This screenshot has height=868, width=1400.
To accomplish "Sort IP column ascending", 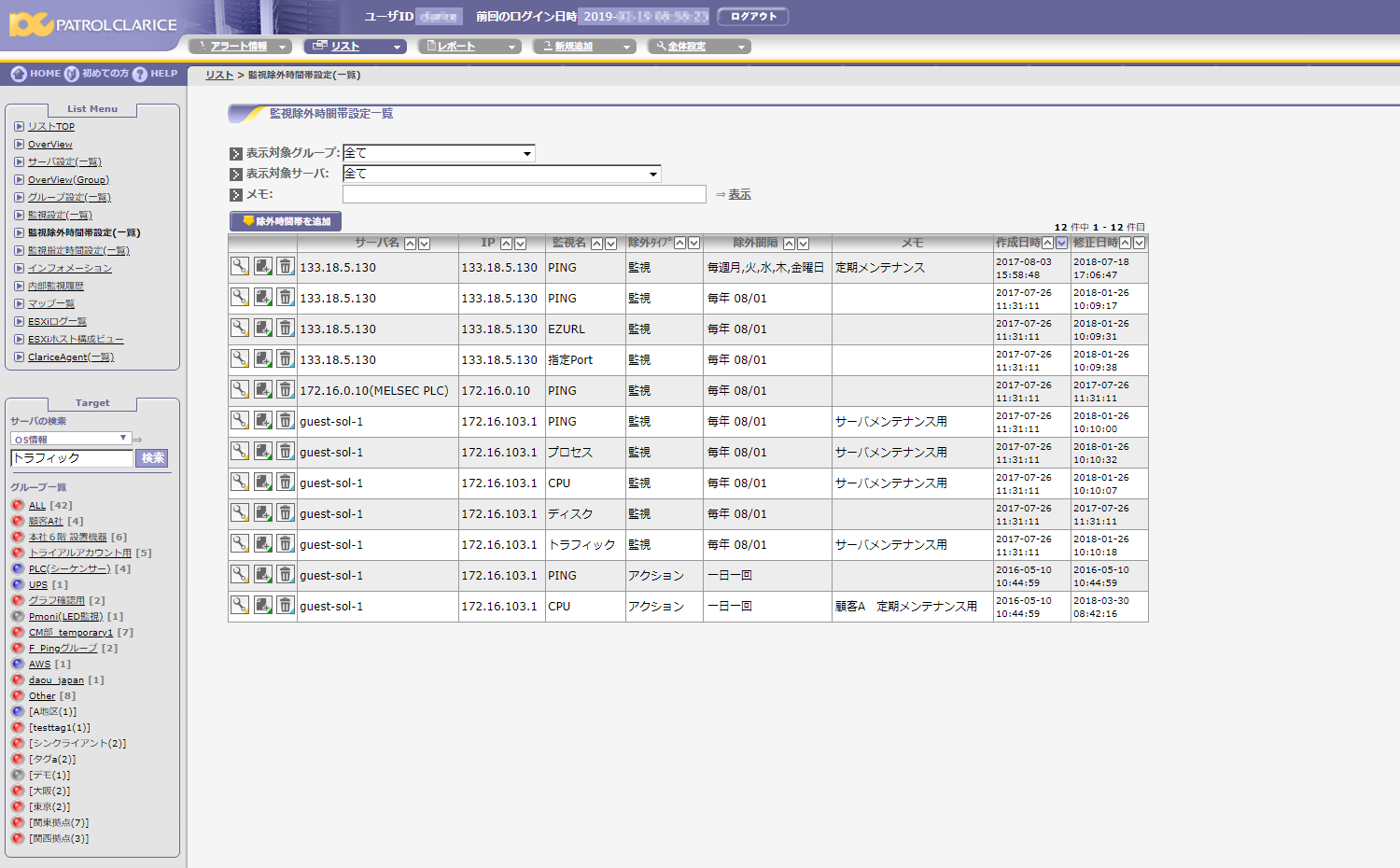I will click(506, 244).
